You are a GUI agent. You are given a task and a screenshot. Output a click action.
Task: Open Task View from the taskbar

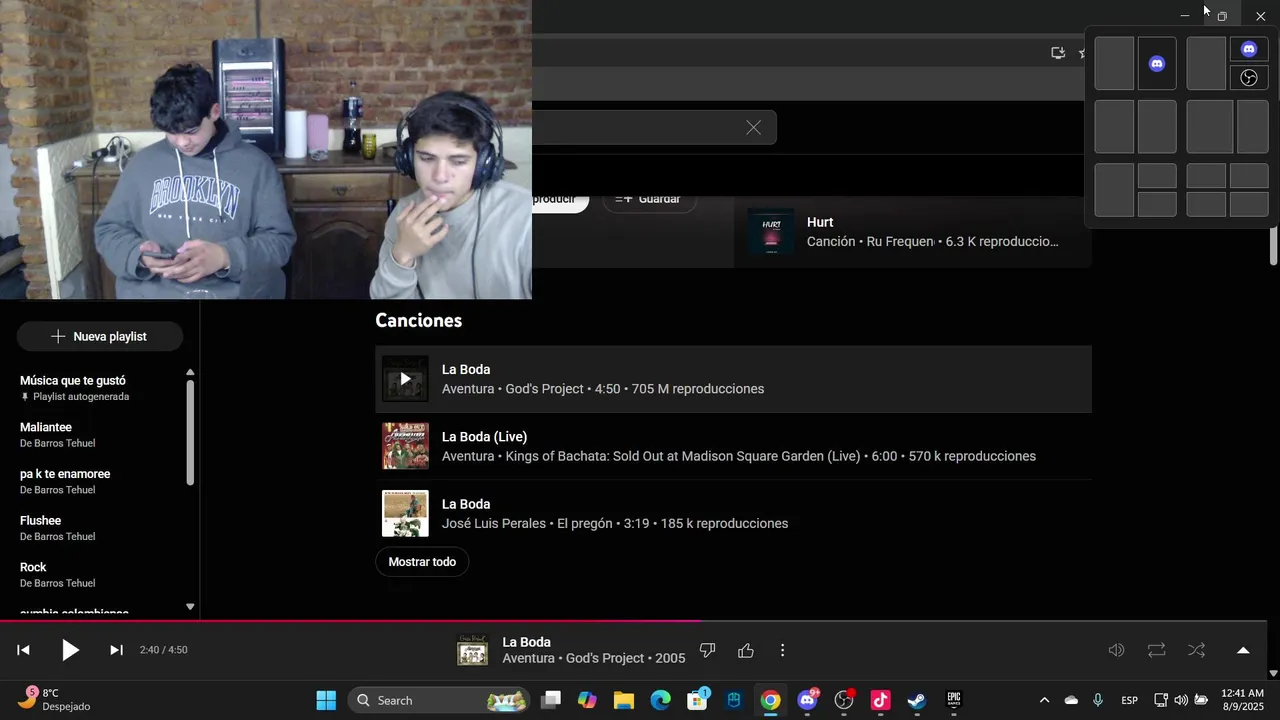(x=551, y=700)
